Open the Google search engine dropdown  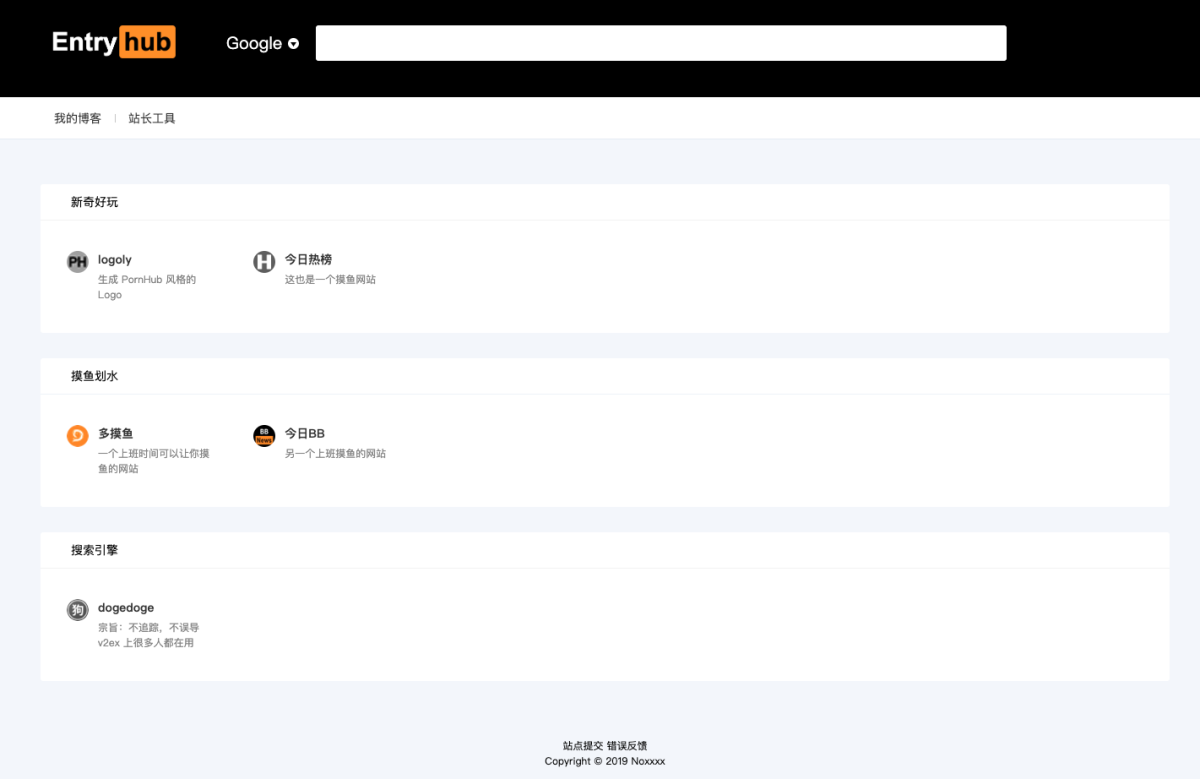point(262,43)
